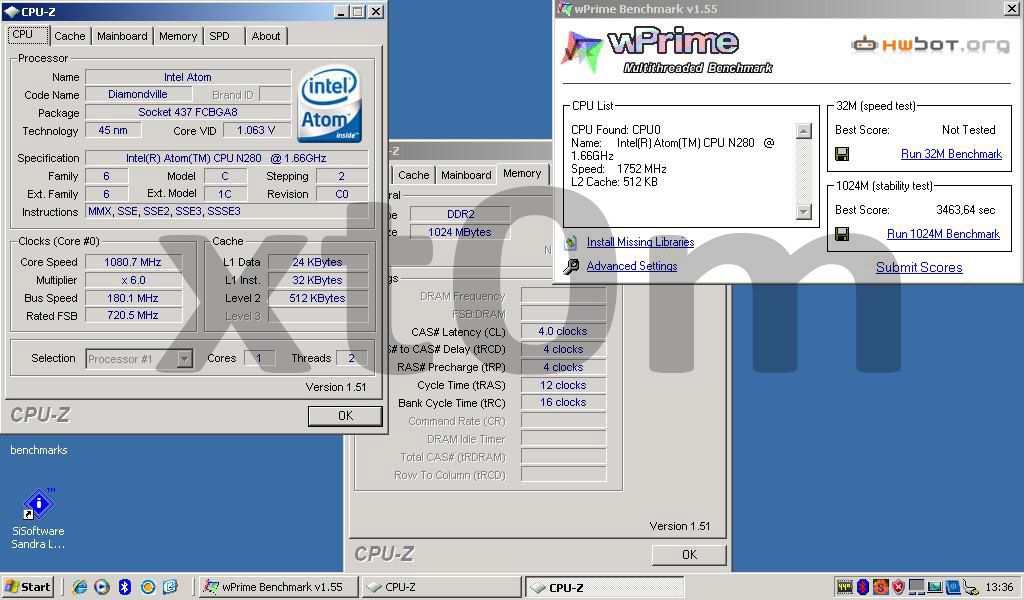Click Submit Scores link in wPrime
This screenshot has height=600, width=1024.
click(919, 267)
